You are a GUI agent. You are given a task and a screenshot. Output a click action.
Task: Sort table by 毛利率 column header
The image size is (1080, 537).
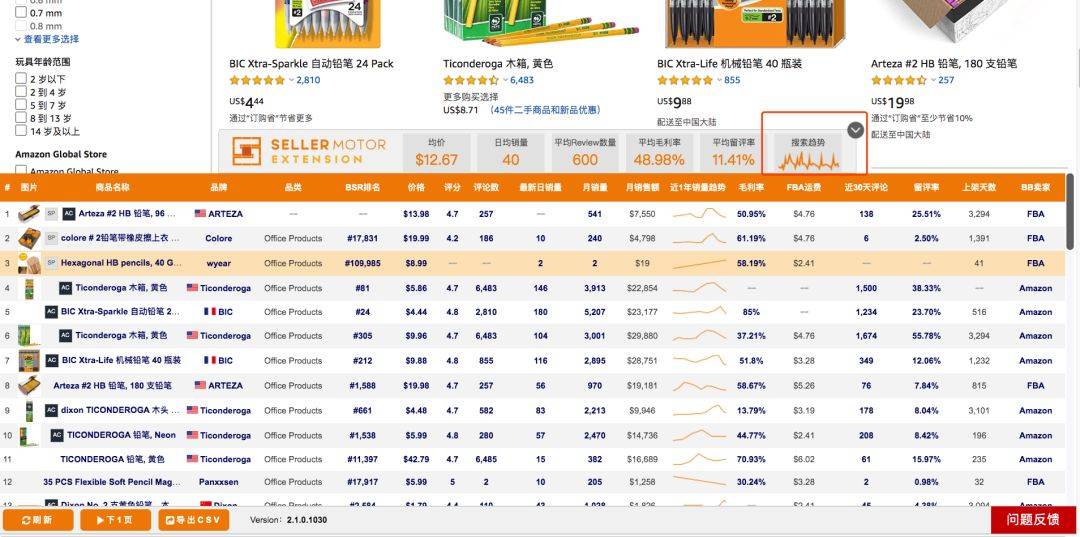coord(751,187)
